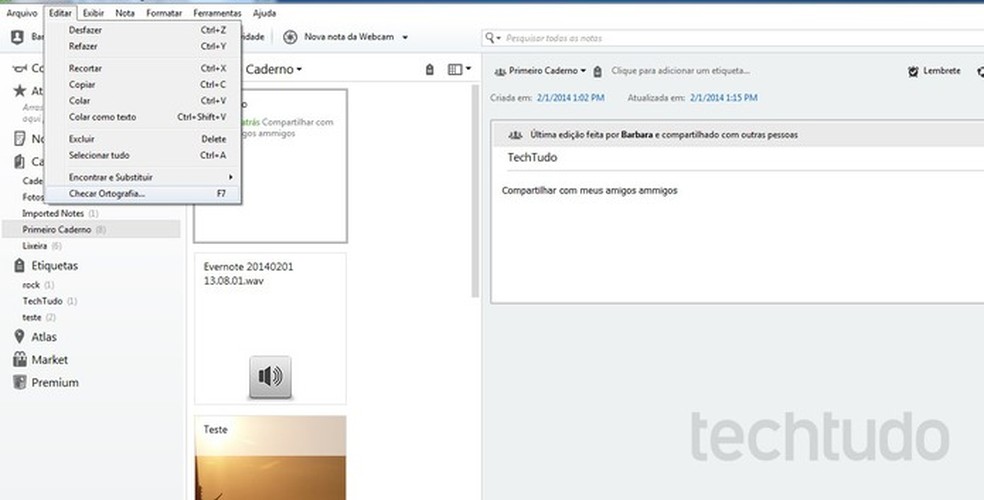This screenshot has width=984, height=500.
Task: Focus the Pesquisar todas as notas field
Action: [744, 38]
